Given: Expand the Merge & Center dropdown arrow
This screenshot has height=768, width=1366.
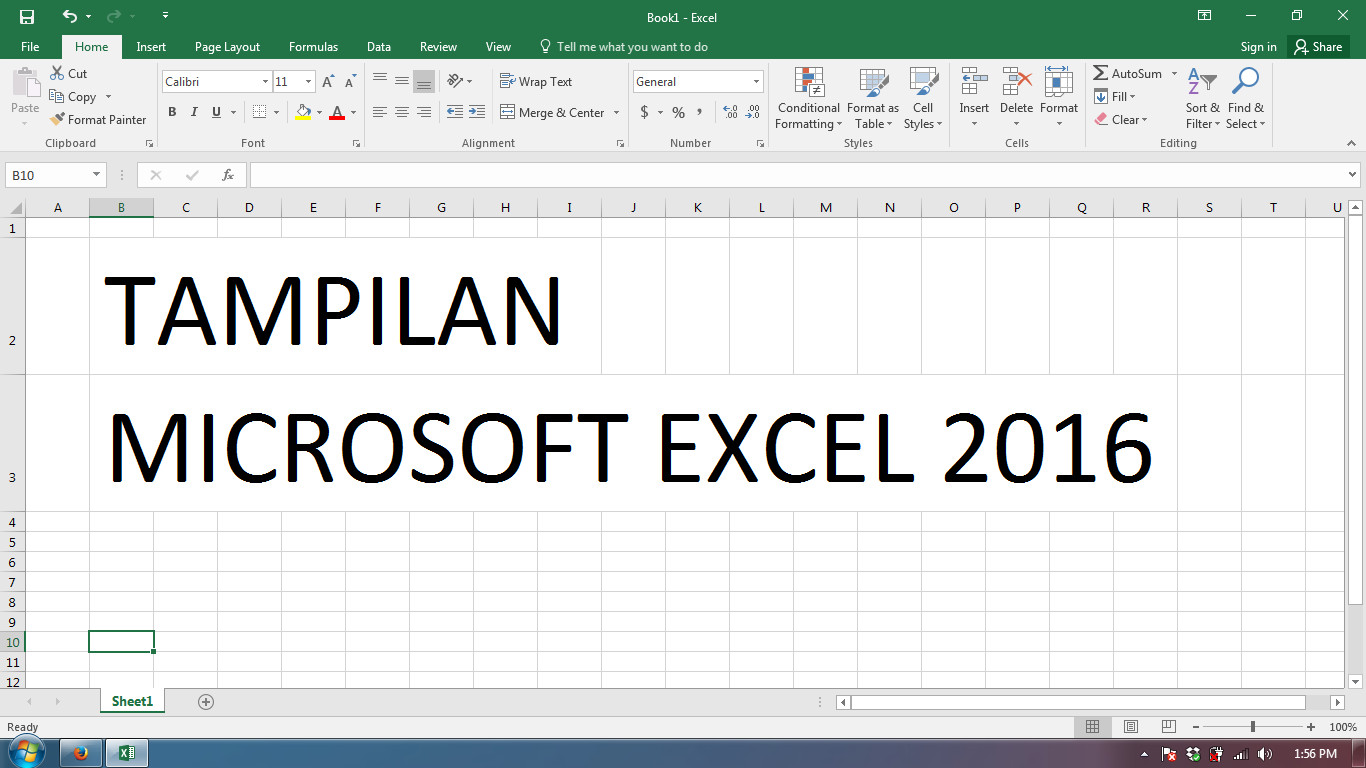Looking at the screenshot, I should tap(616, 113).
